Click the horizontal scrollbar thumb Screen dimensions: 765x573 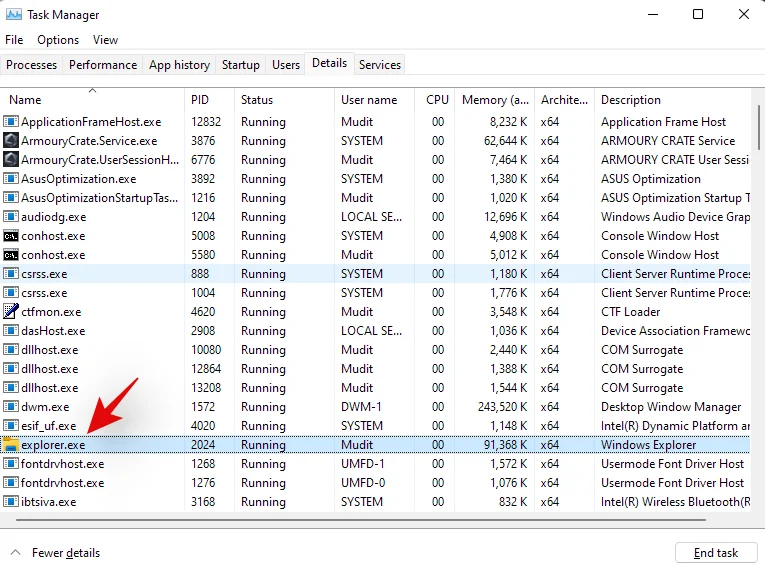361,520
